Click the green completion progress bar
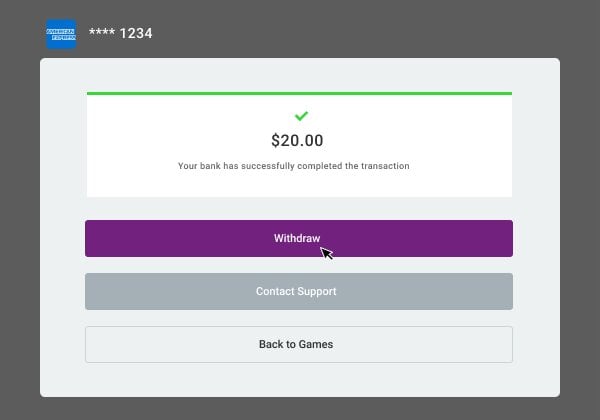600x420 pixels. (x=299, y=93)
